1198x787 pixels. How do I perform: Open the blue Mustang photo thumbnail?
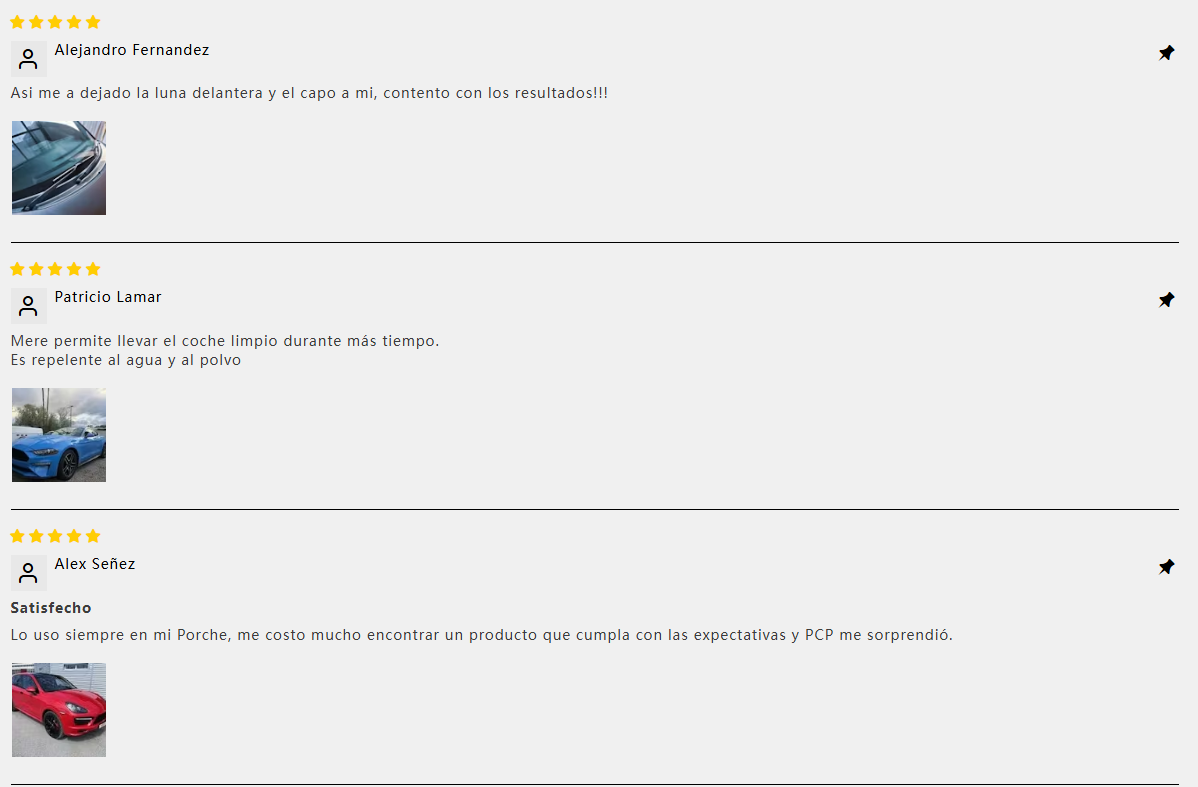[59, 435]
